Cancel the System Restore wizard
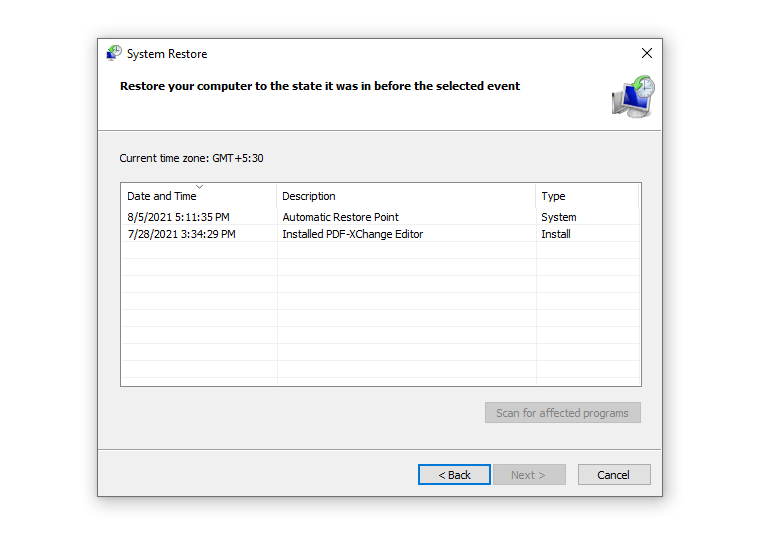This screenshot has width=763, height=546. (x=613, y=475)
